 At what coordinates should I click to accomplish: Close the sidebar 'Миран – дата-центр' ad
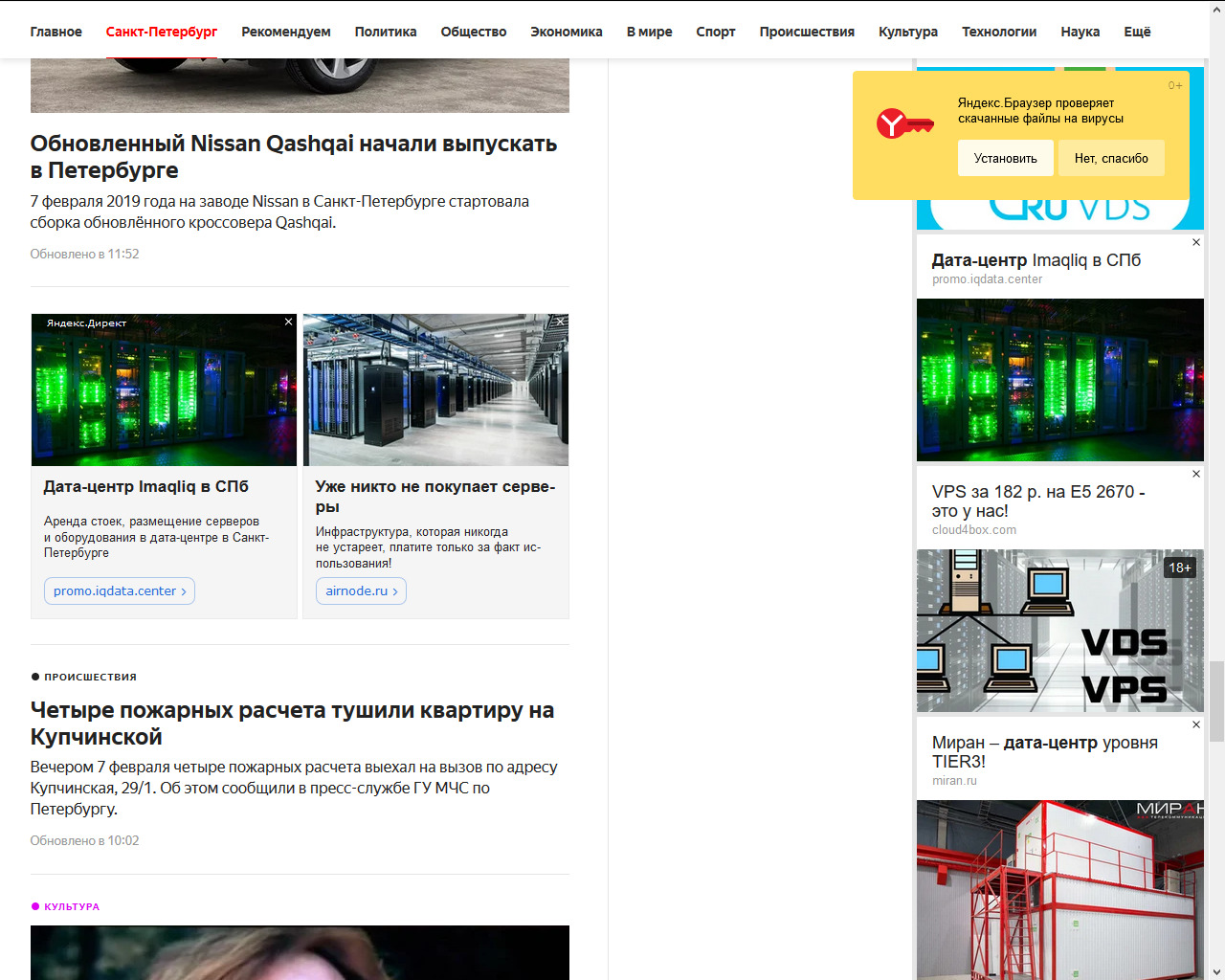1196,725
